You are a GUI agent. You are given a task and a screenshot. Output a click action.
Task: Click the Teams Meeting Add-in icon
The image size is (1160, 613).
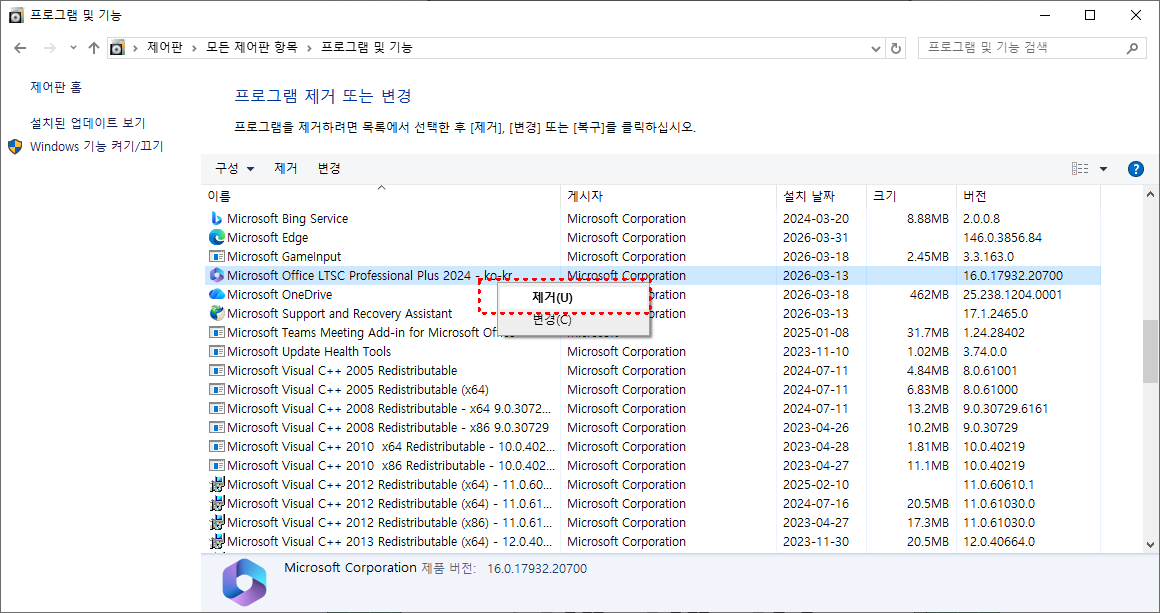(x=216, y=333)
